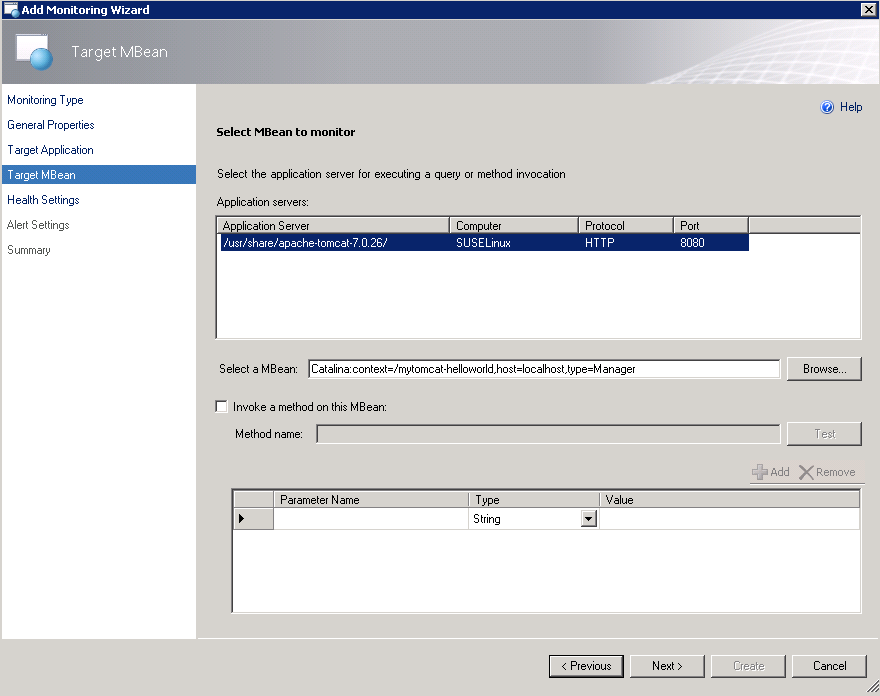Click SUSELinux computer cell
Viewport: 880px width, 696px height.
click(483, 242)
